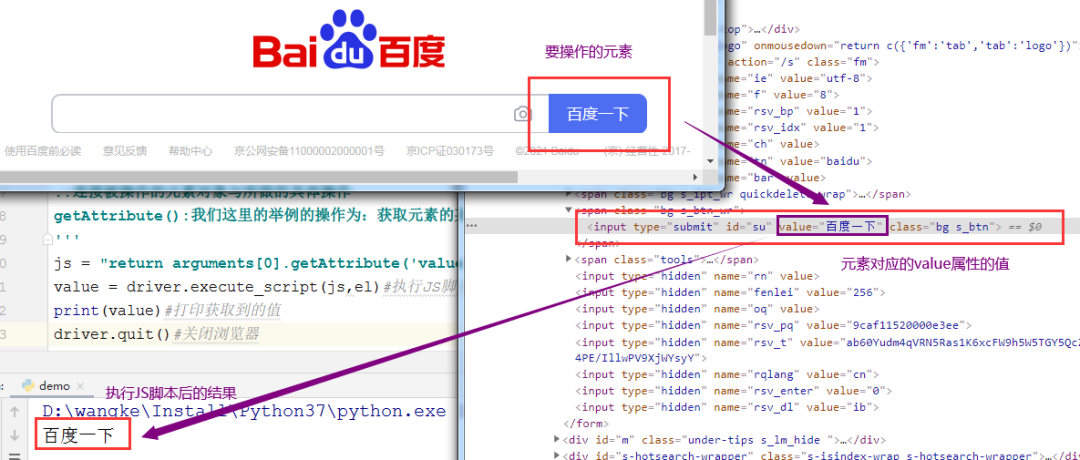The height and width of the screenshot is (460, 1080).
Task: Open the 帮助中心 link
Action: (190, 151)
